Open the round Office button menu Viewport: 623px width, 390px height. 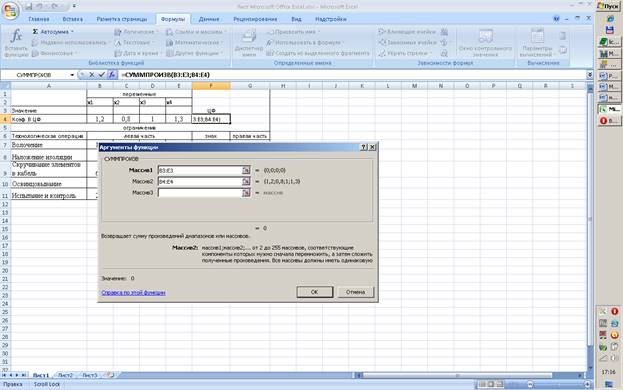coord(10,11)
